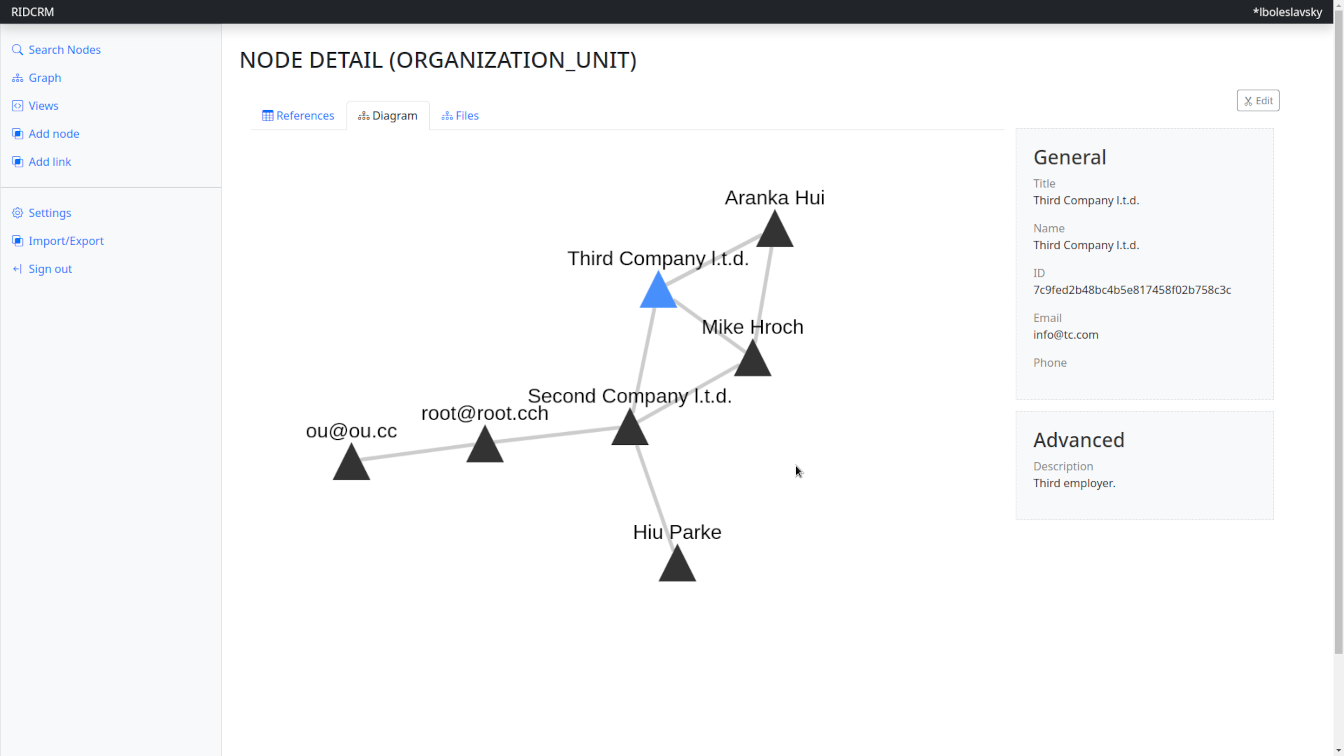Open the Graph view via its sidebar icon
The image size is (1344, 756).
coord(16,77)
